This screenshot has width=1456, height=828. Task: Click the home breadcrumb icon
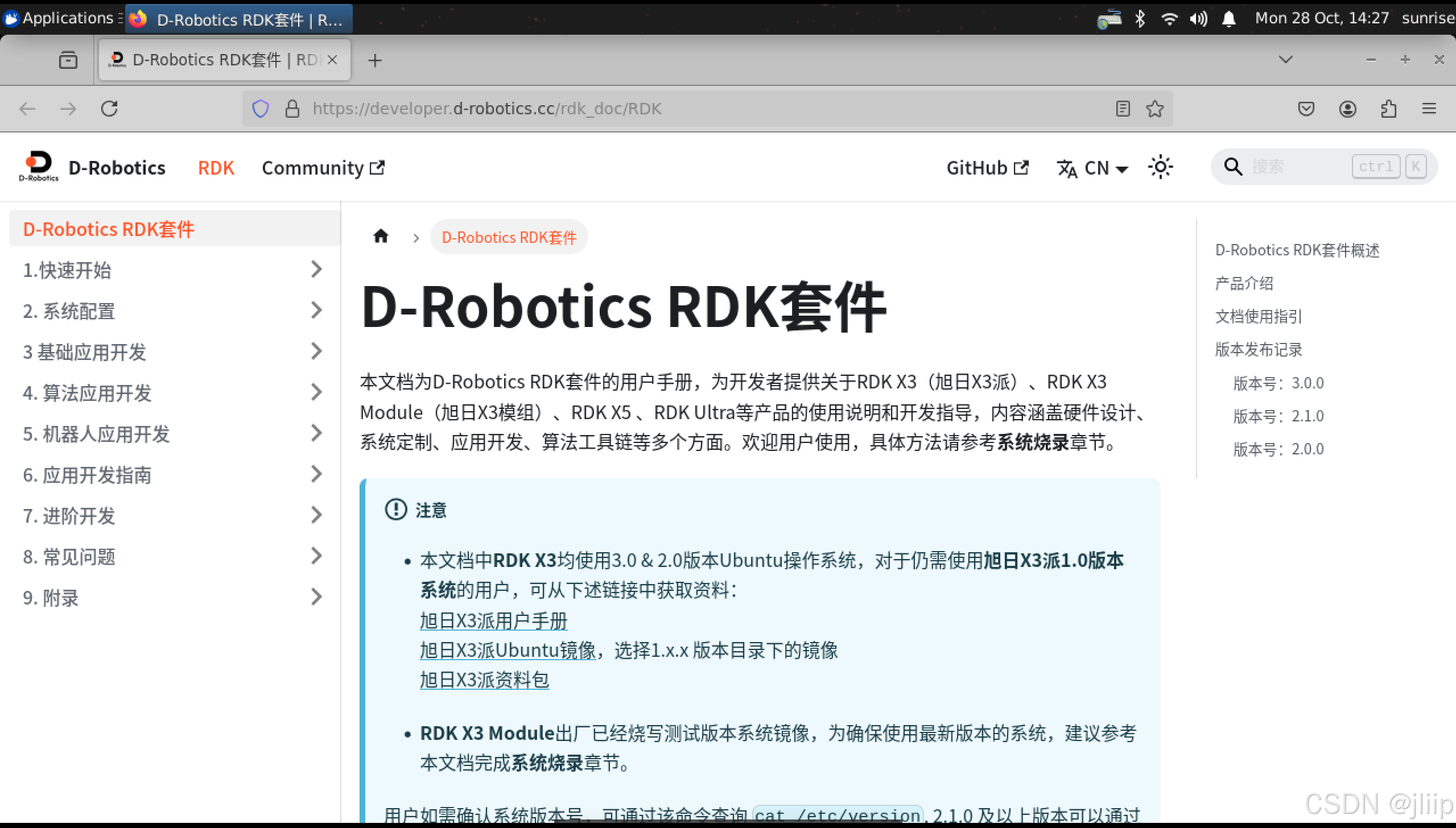point(381,236)
